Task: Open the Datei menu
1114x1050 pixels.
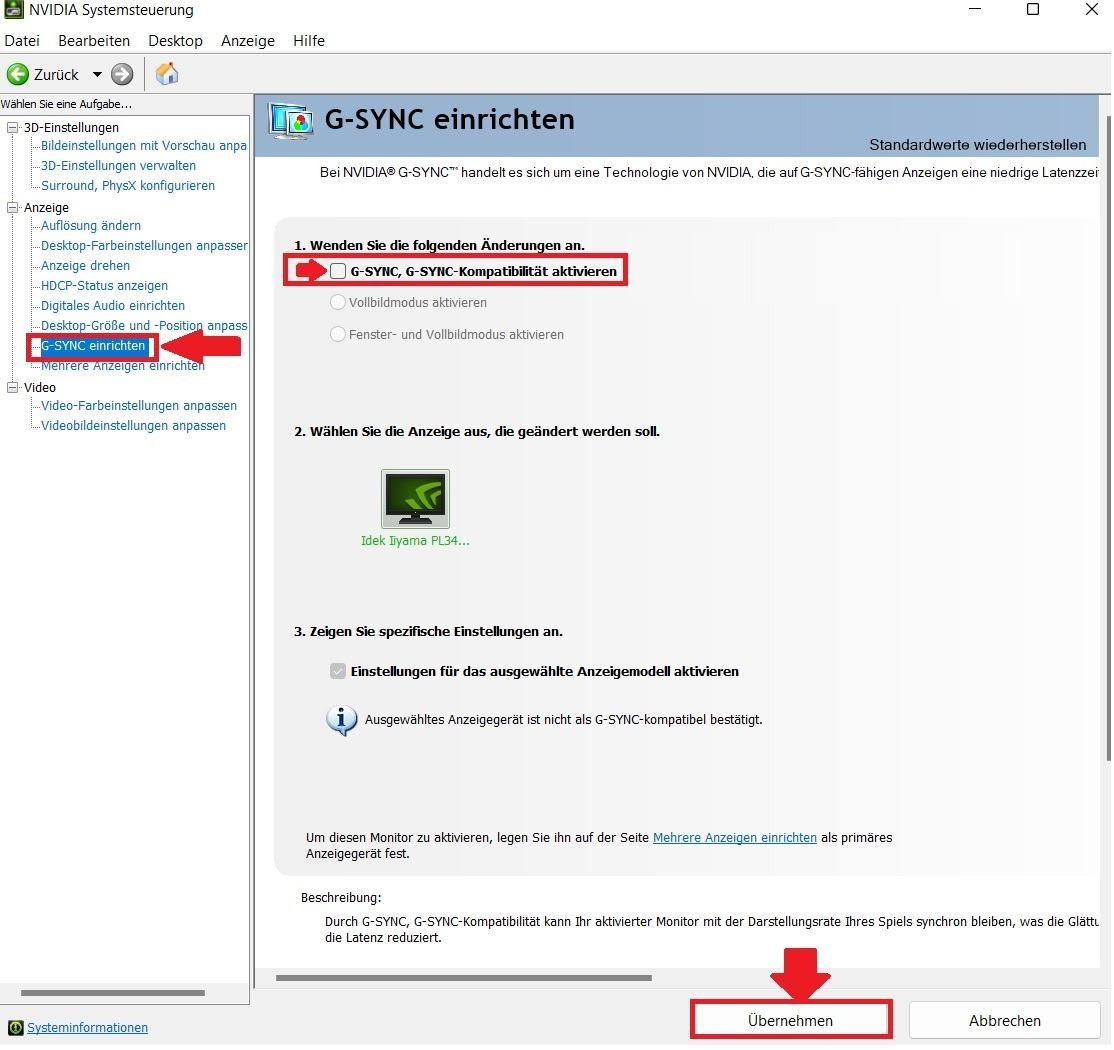Action: tap(22, 40)
